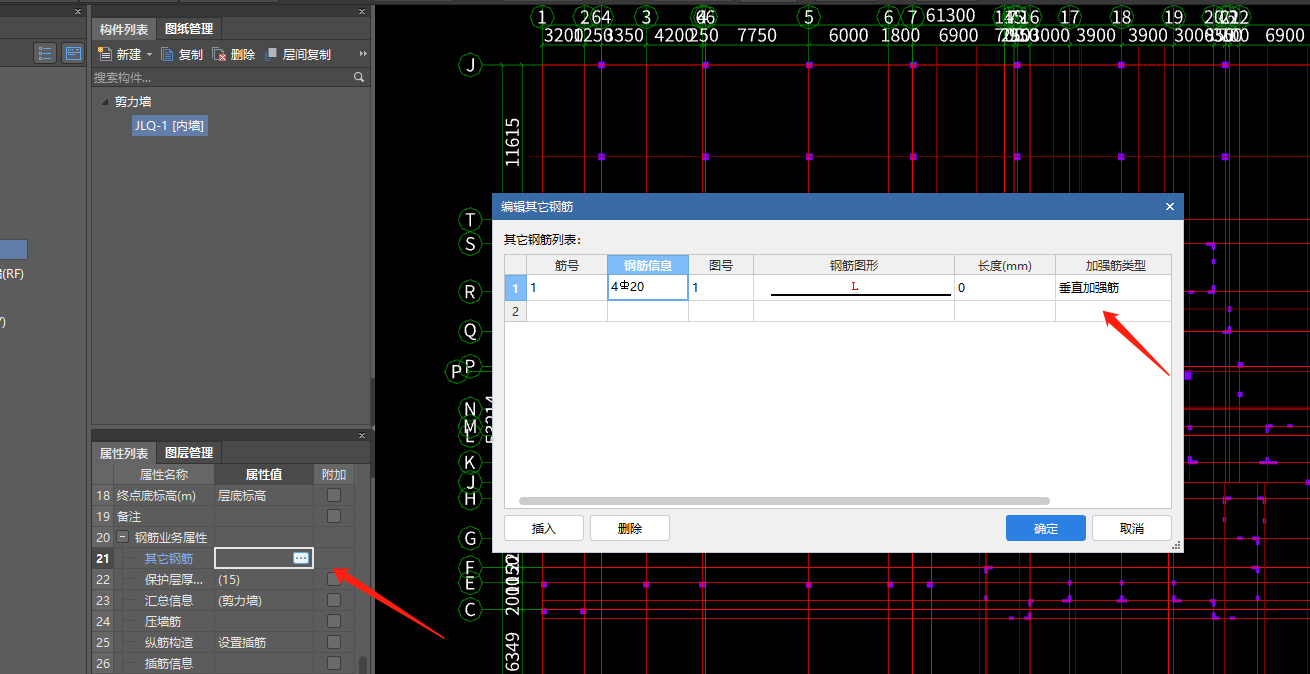Viewport: 1310px width, 674px height.
Task: Click the 新建 new component icon
Action: pyautogui.click(x=103, y=55)
